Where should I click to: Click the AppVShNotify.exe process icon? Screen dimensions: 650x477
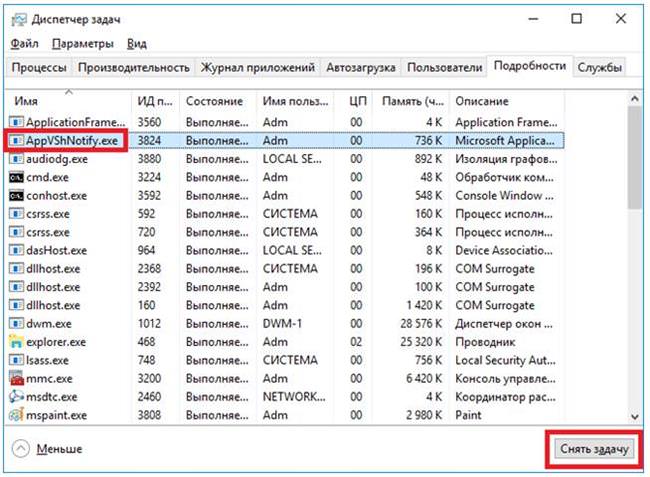click(16, 140)
